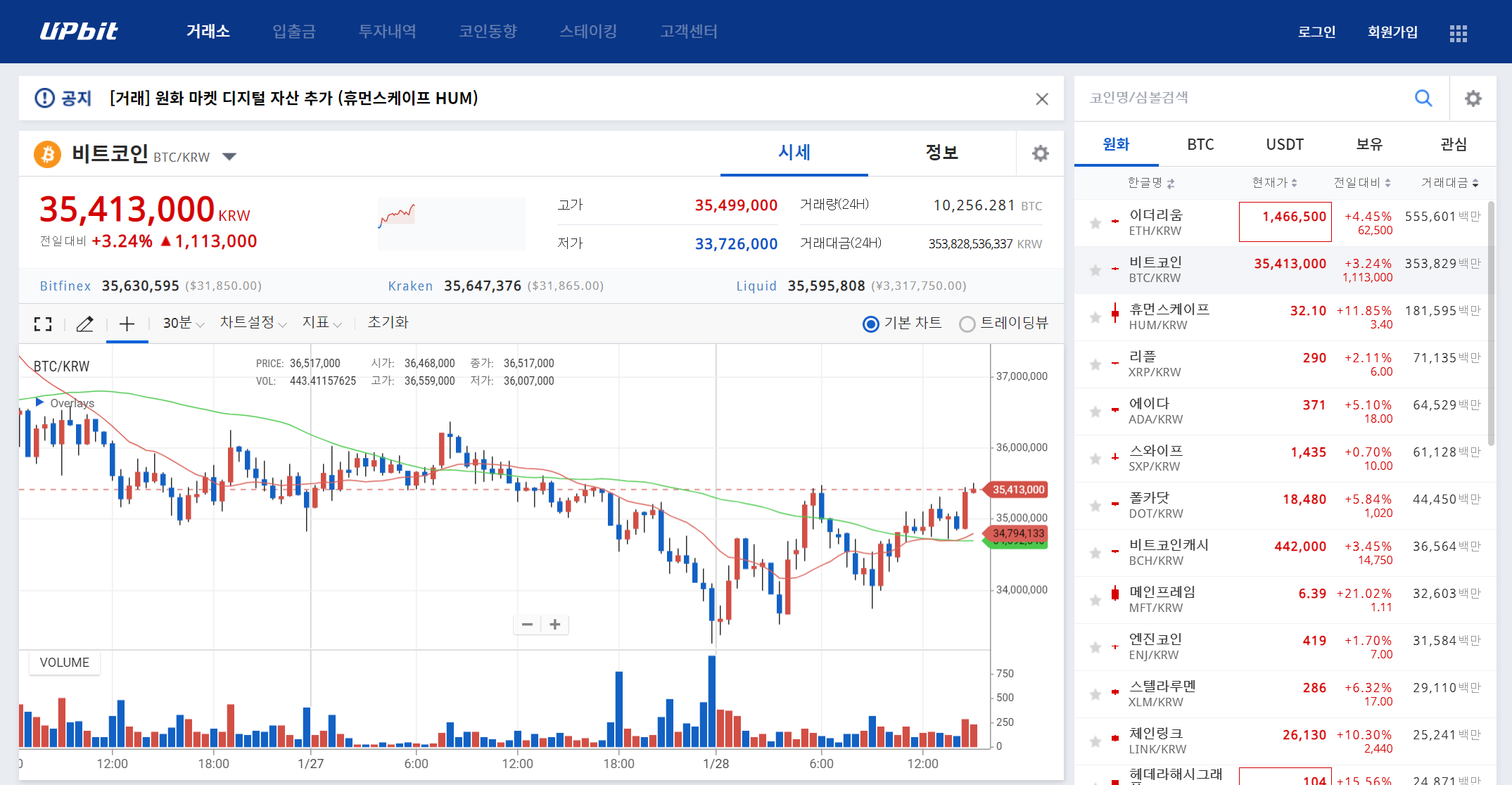Switch to the 시세 price tab
Image resolution: width=1512 pixels, height=785 pixels.
click(x=794, y=153)
